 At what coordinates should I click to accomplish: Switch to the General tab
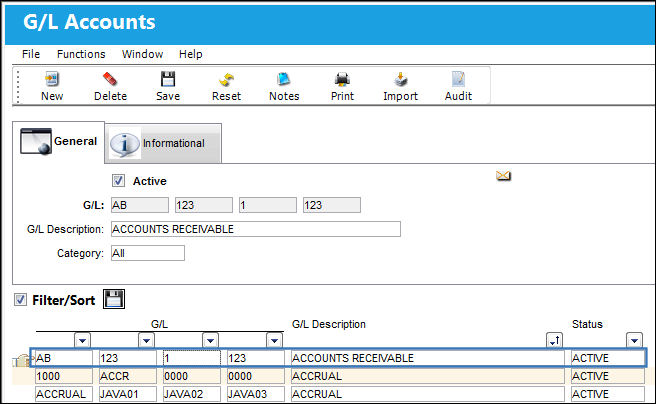(59, 141)
